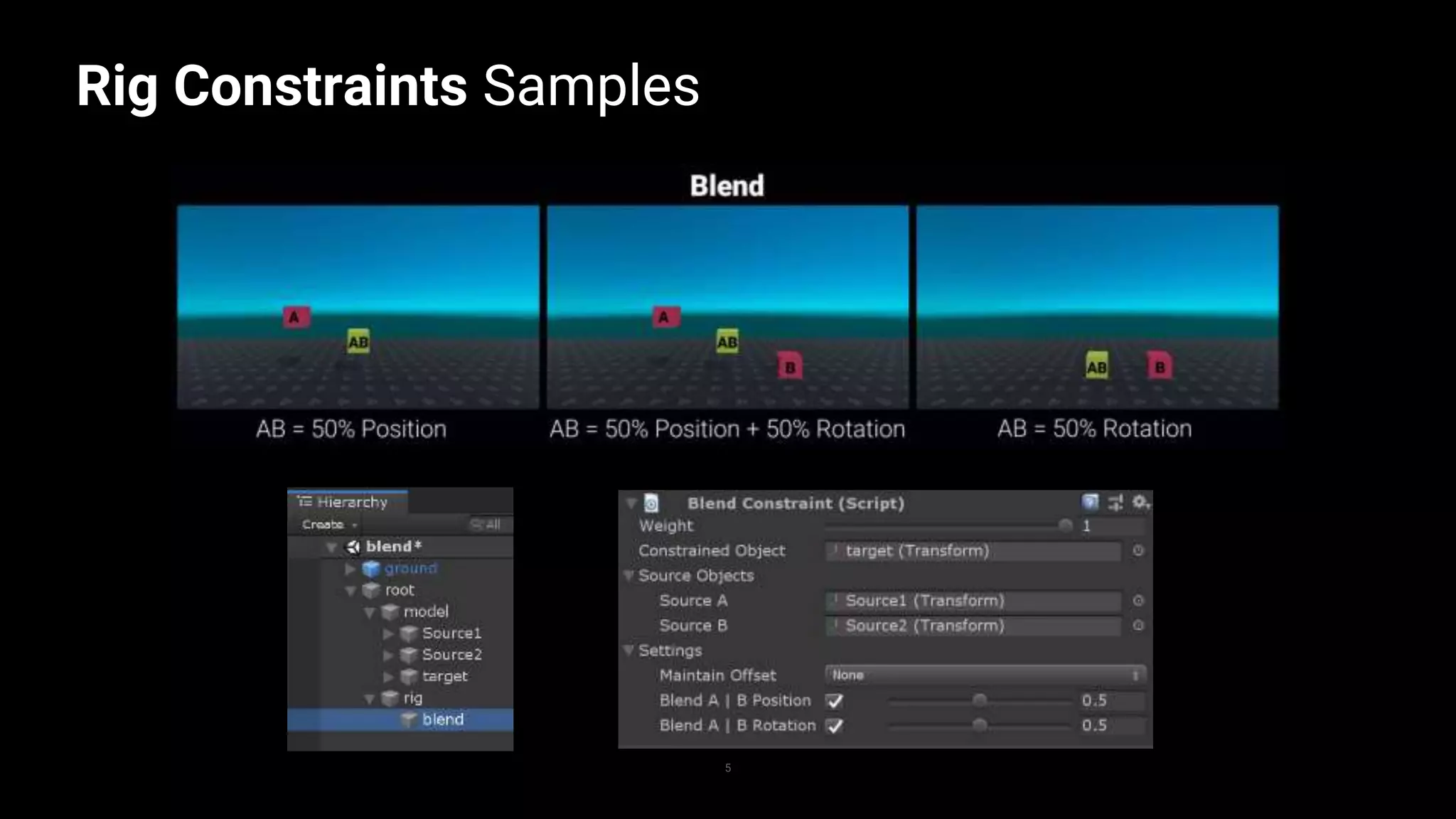Open object picker for Source A

(1138, 601)
